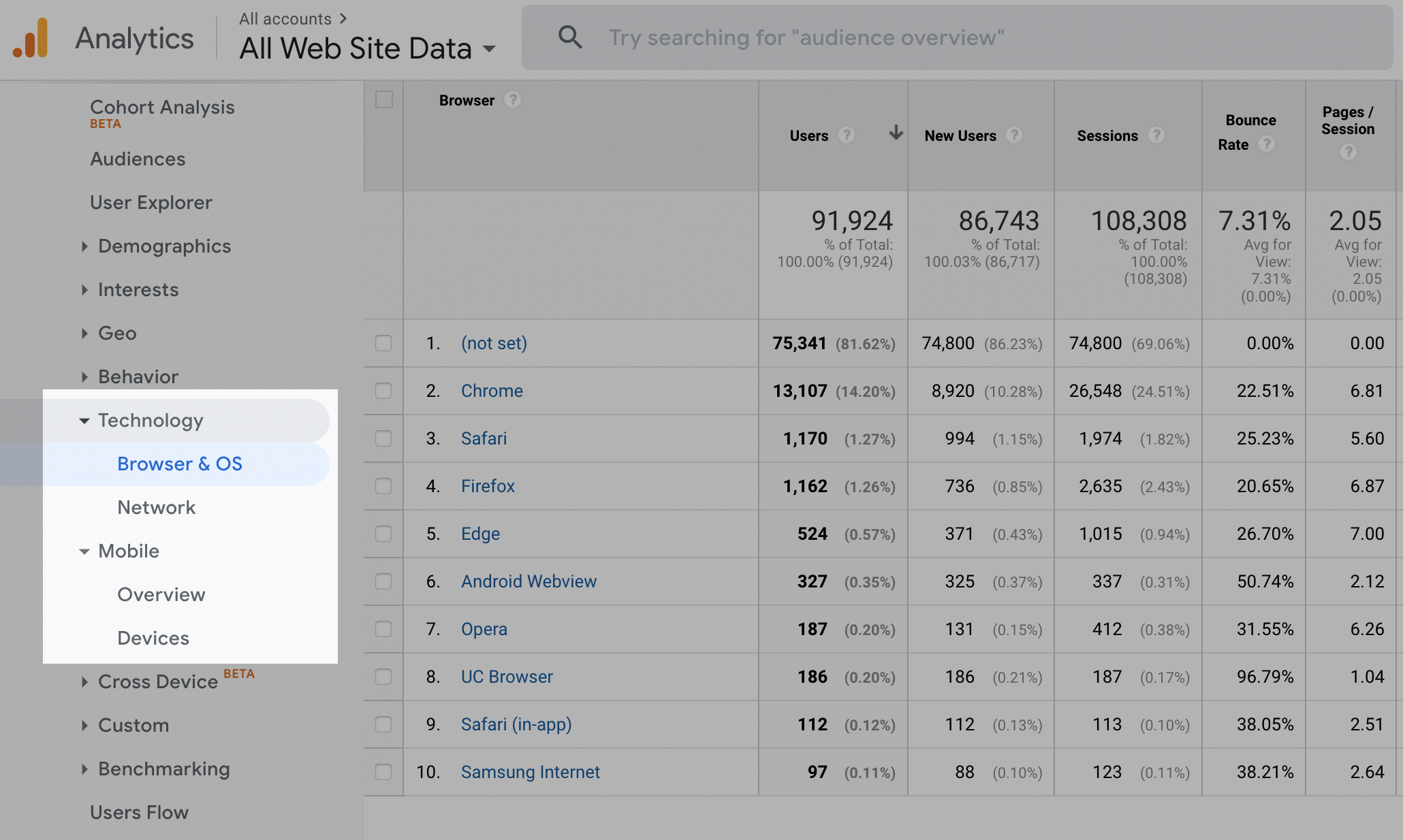The image size is (1403, 840).
Task: Check the box for the Chrome row
Action: (383, 391)
